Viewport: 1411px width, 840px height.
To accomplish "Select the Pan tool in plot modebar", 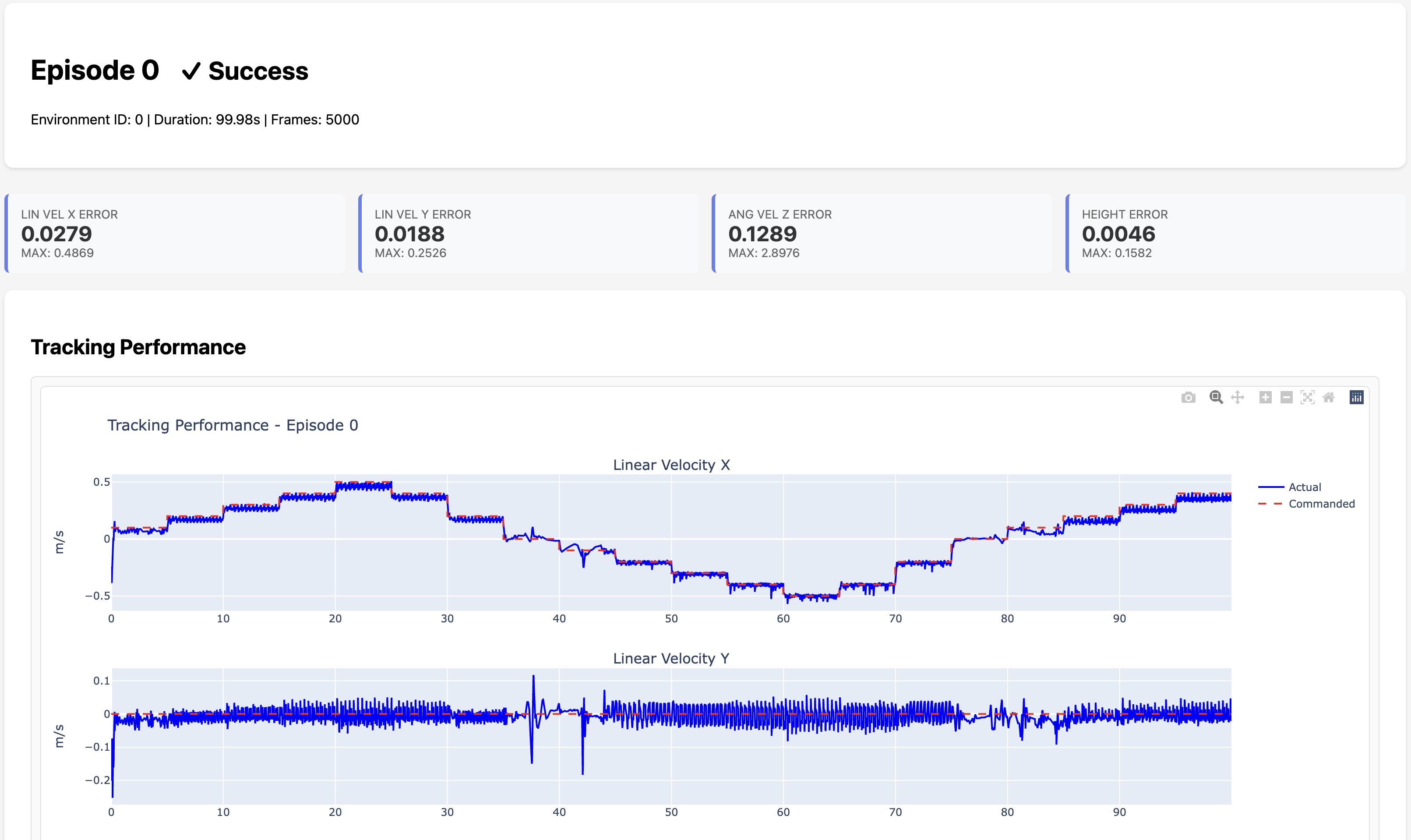I will 1238,397.
